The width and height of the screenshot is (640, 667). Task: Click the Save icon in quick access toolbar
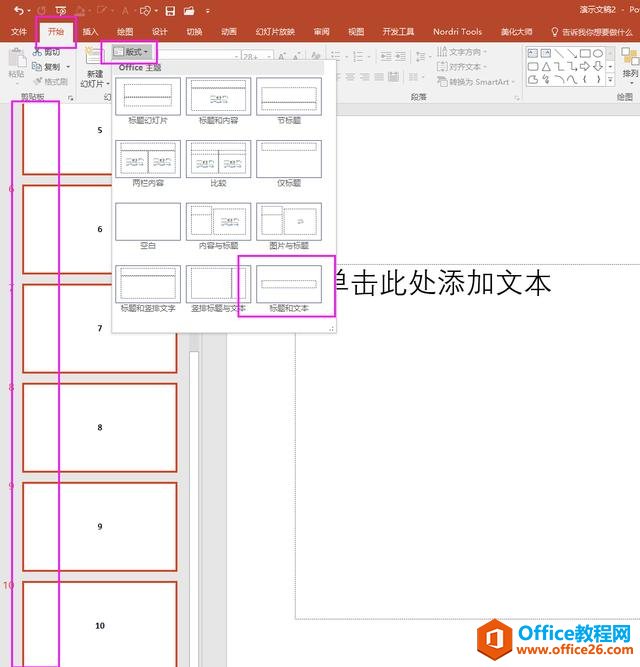coord(170,10)
